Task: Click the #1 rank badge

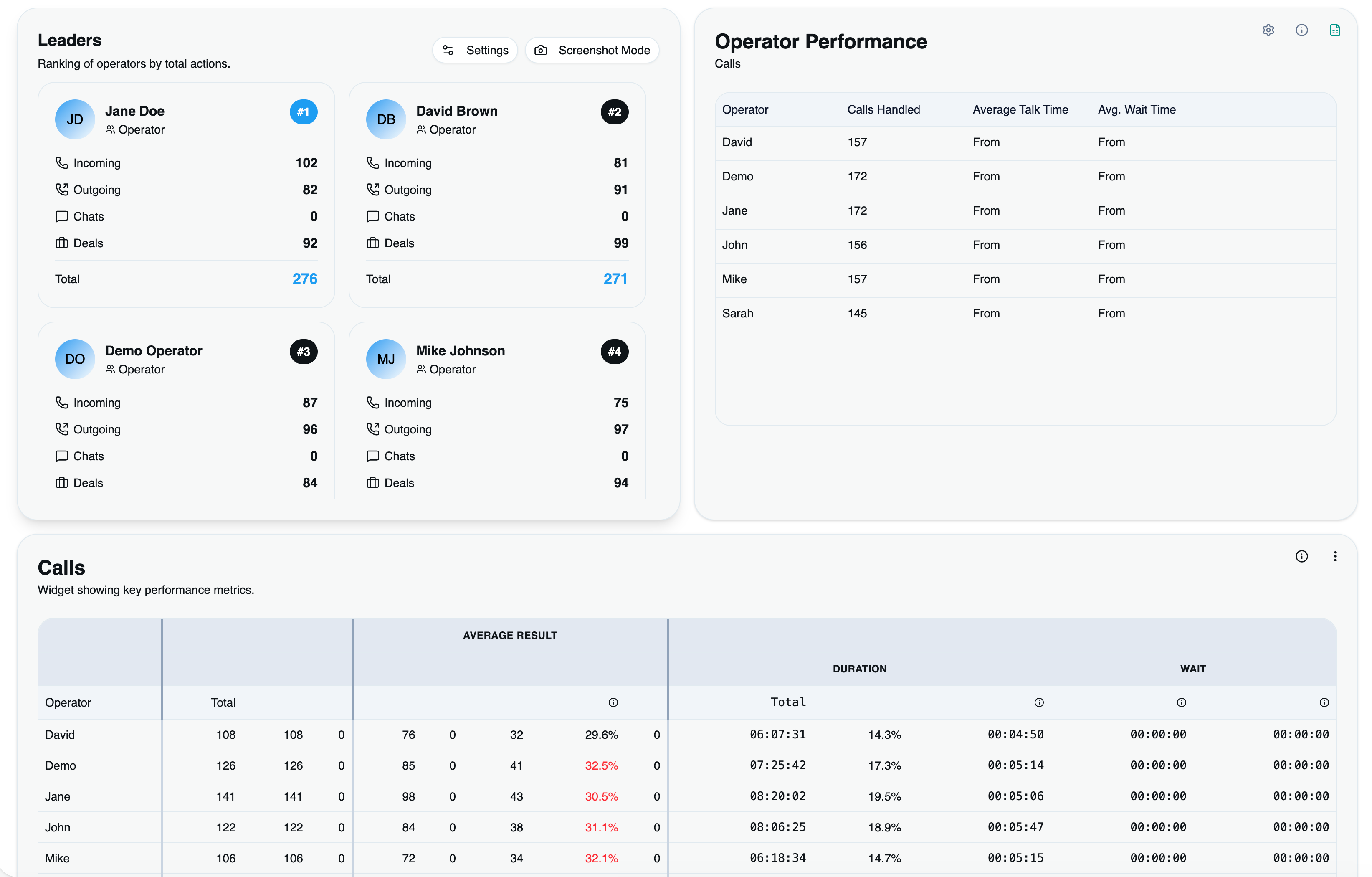Action: click(303, 112)
